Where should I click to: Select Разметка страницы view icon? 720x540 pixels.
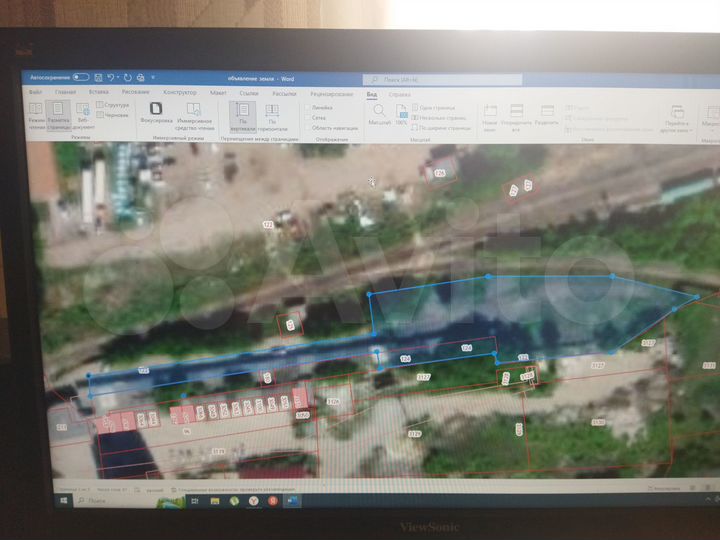click(x=58, y=115)
